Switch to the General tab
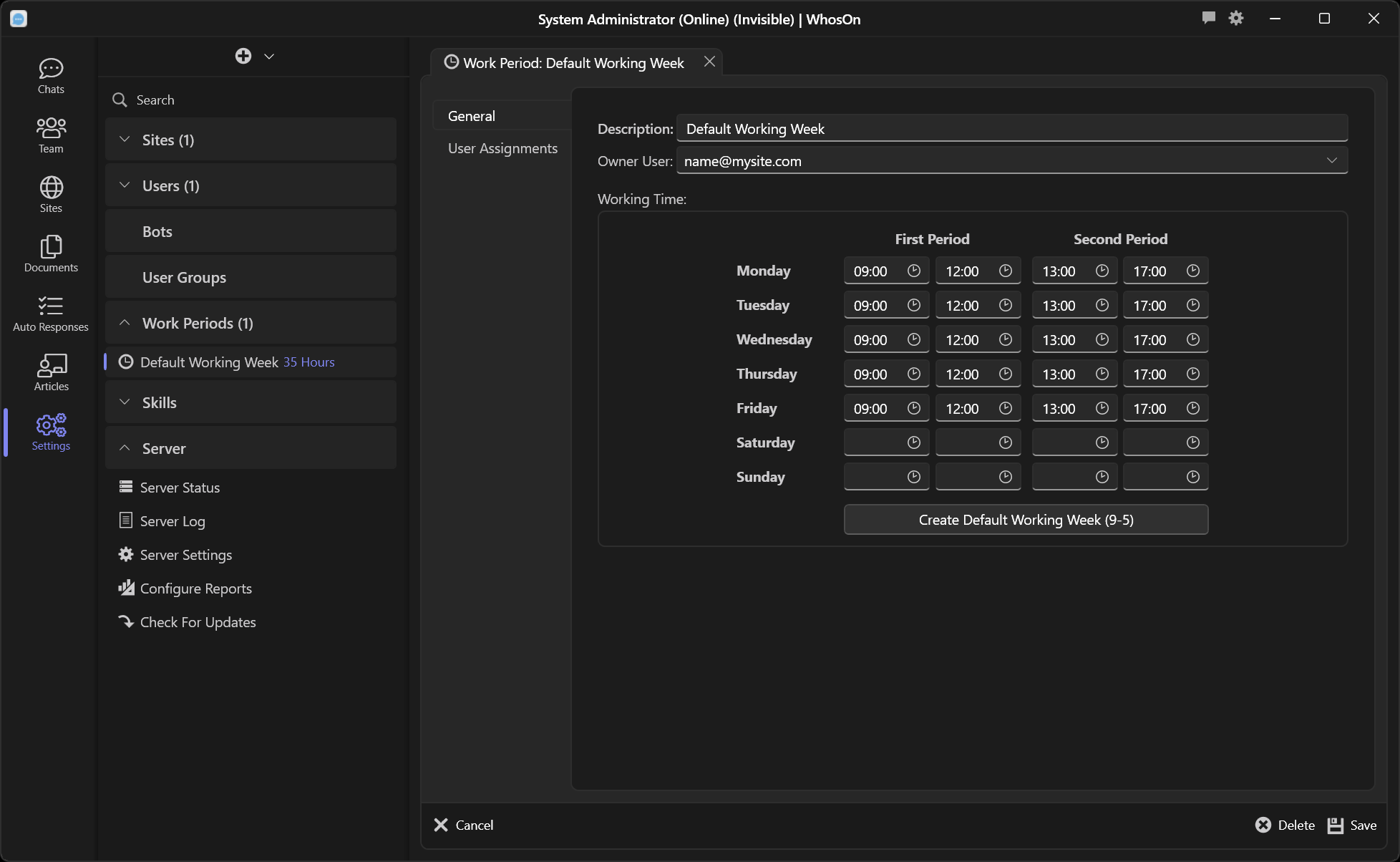Image resolution: width=1400 pixels, height=862 pixels. point(502,116)
